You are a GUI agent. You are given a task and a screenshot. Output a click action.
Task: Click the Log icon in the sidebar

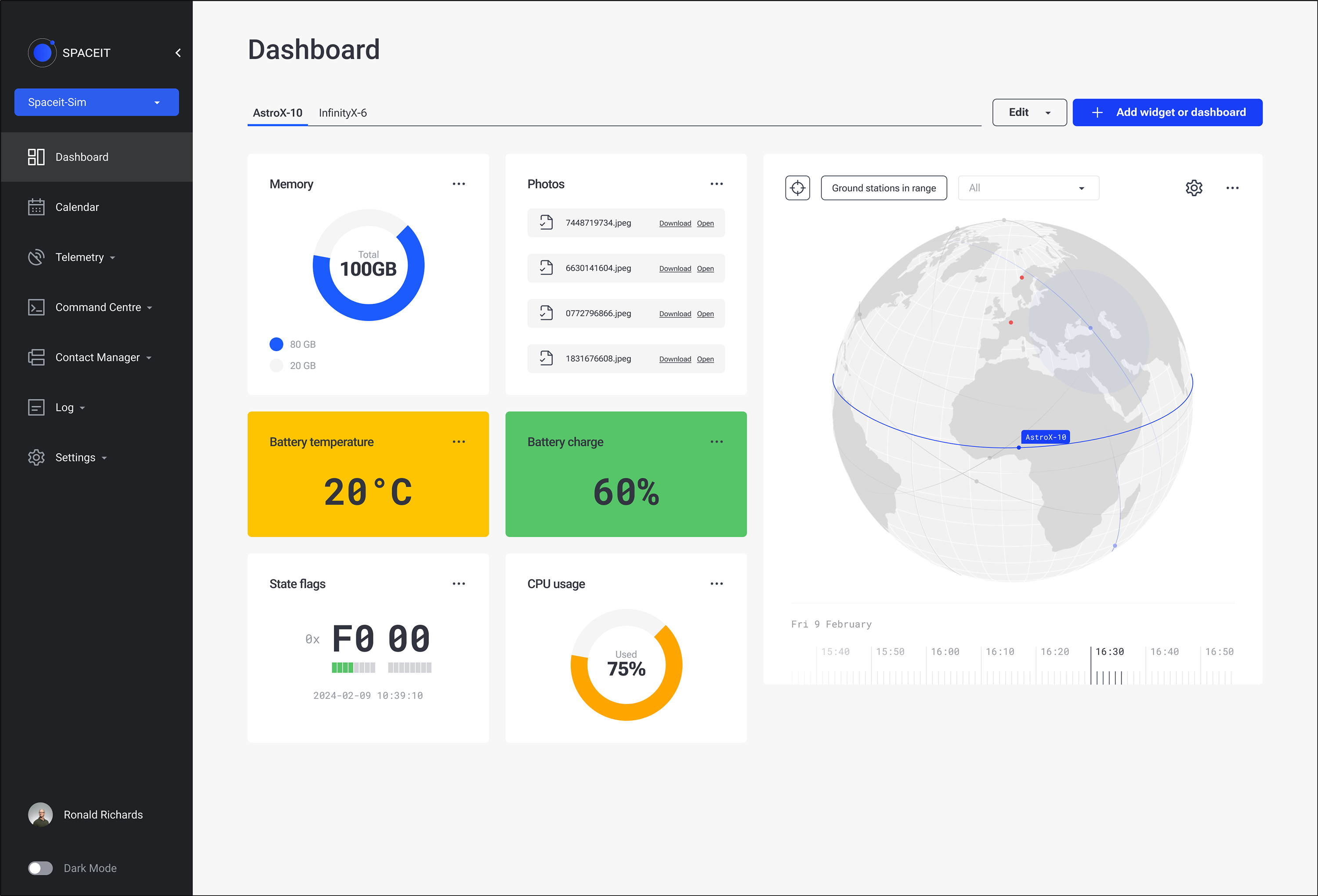click(x=36, y=407)
